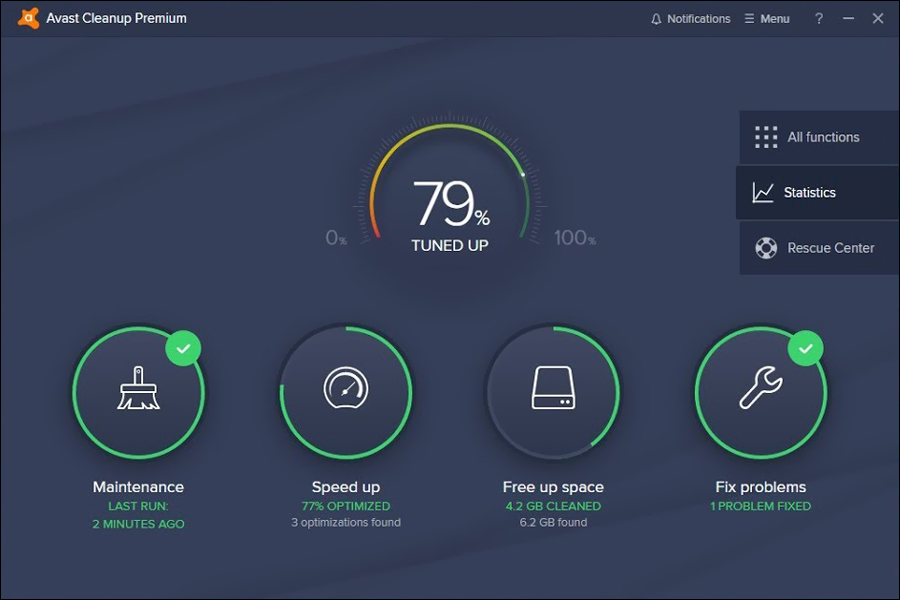Viewport: 900px width, 600px height.
Task: Click the Avast Cleanup Premium title
Action: (x=117, y=18)
